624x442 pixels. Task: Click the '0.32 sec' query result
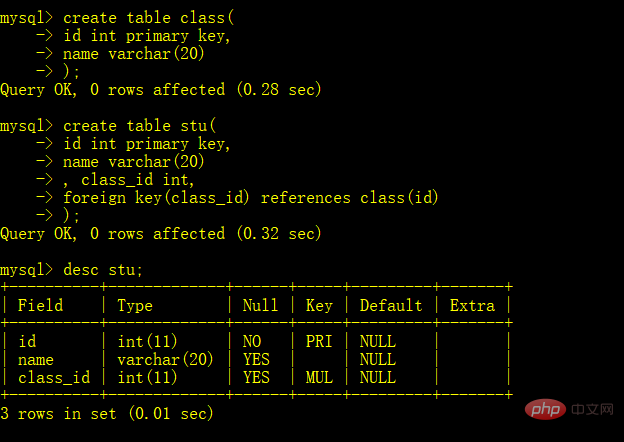pos(279,234)
